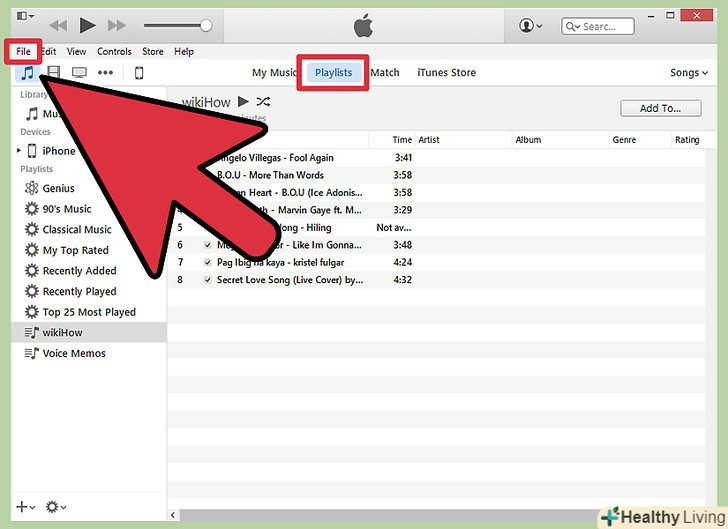Open the Controls menu
This screenshot has height=529, width=728.
(114, 52)
